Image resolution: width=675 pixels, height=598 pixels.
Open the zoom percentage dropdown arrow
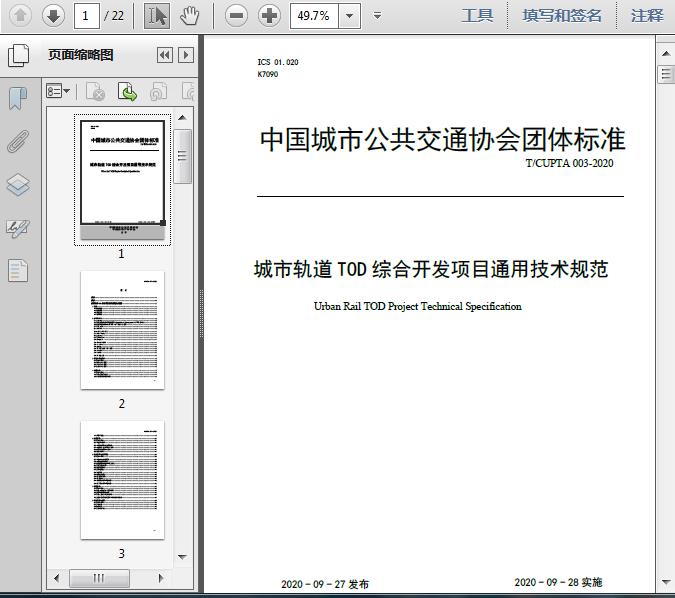tap(350, 16)
